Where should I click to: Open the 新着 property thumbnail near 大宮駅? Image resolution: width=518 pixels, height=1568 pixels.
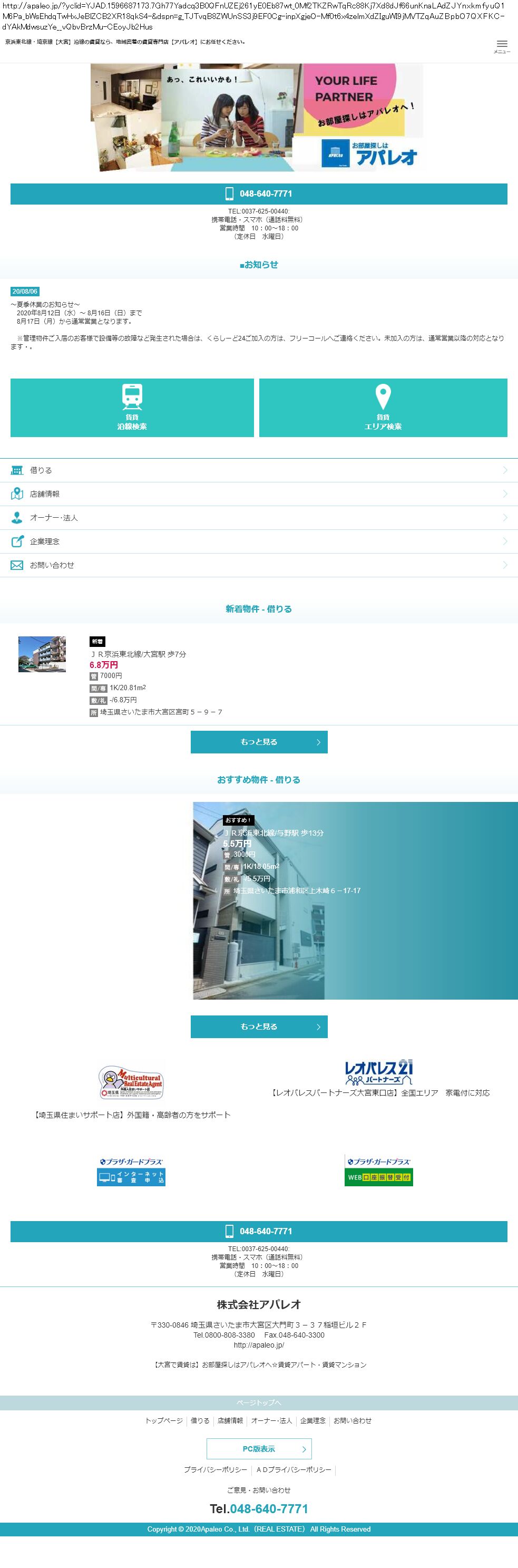point(42,654)
